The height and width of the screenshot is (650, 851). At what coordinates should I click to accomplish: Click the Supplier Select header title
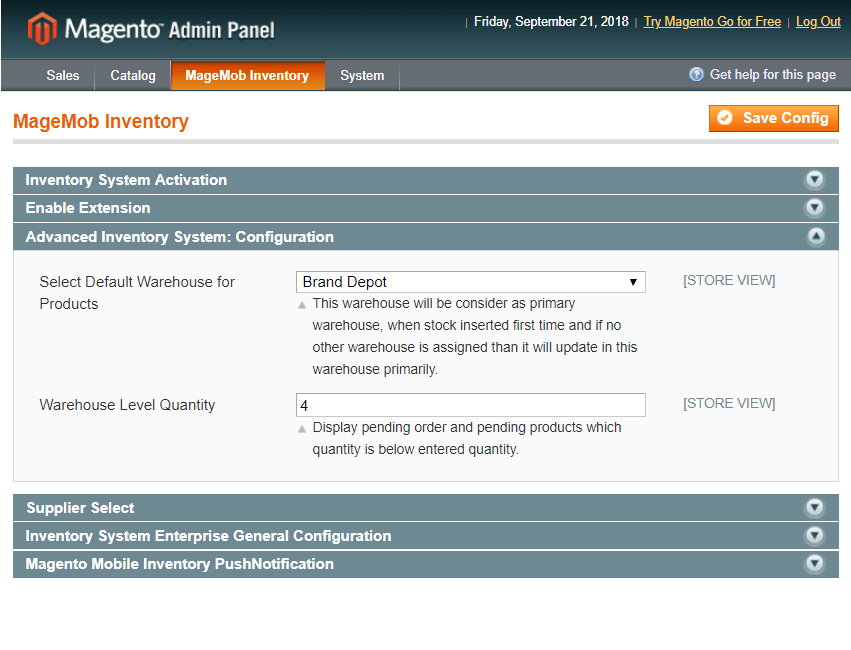[80, 508]
